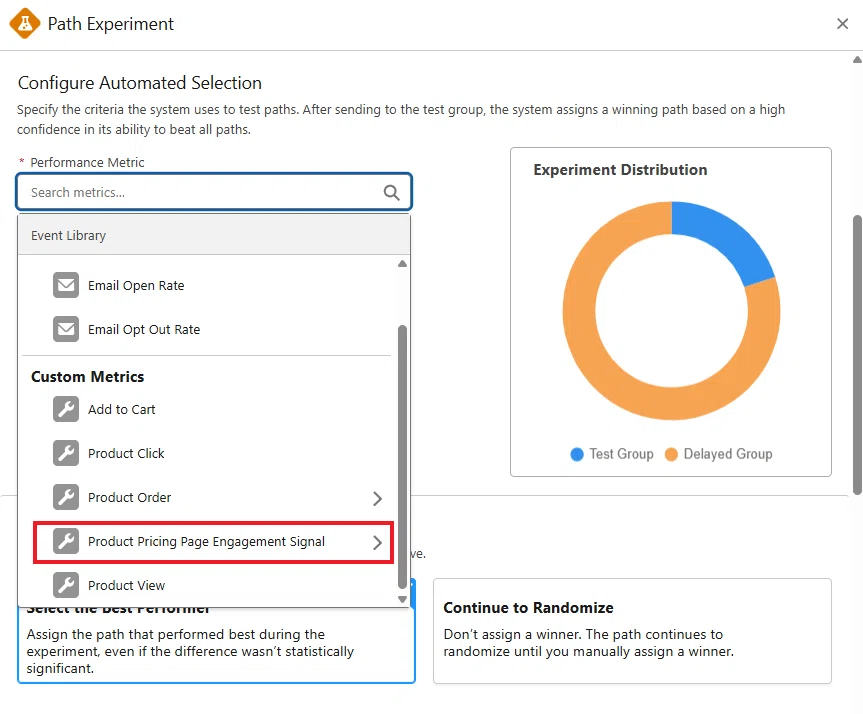Click the envelope icon beside Email Open Rate
The width and height of the screenshot is (863, 714).
66,285
